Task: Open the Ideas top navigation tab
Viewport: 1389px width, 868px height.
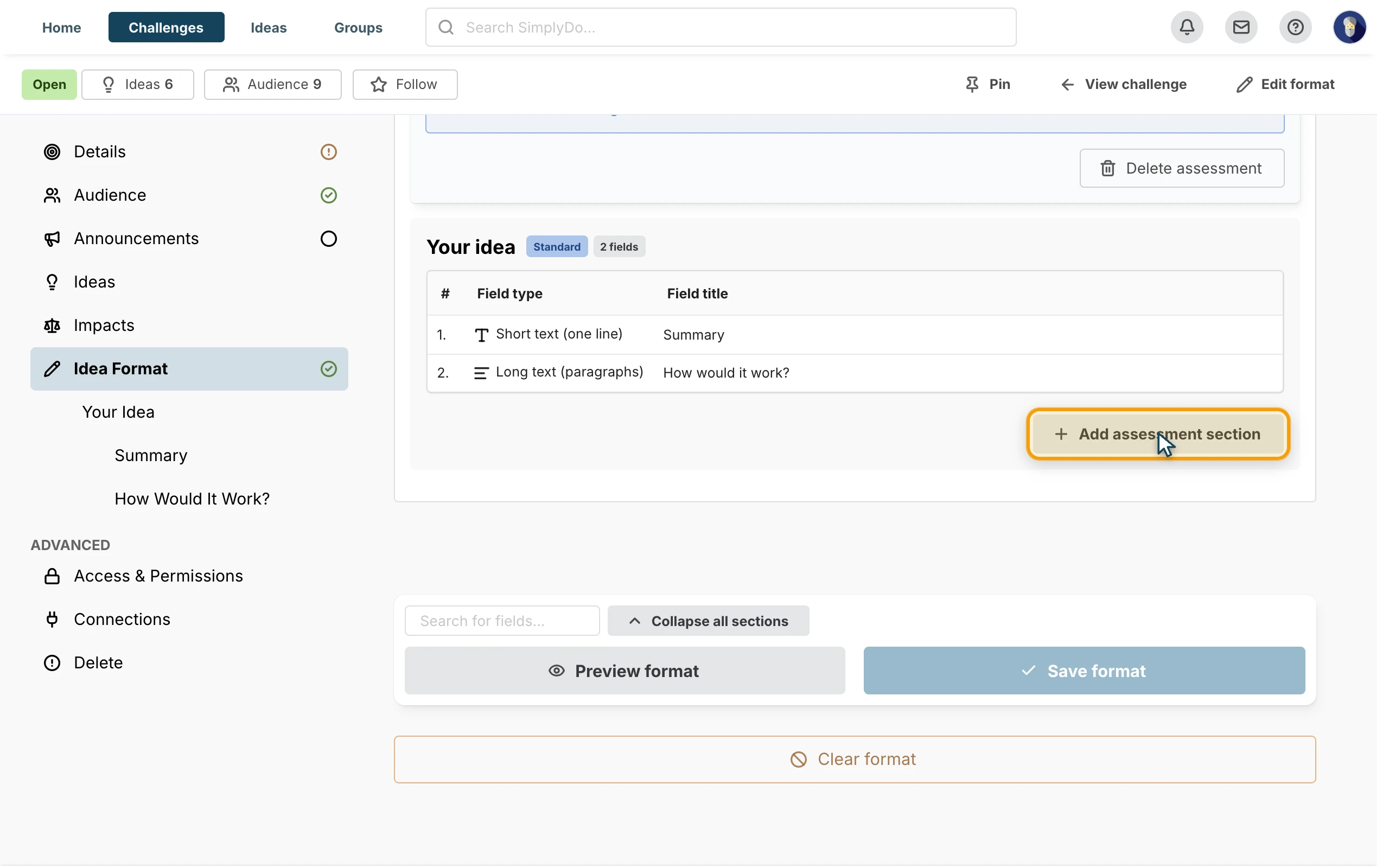Action: tap(269, 27)
